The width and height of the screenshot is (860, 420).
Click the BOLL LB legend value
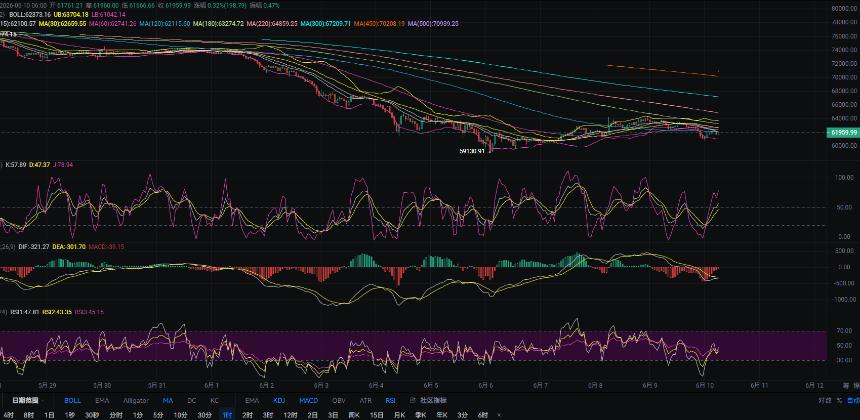tap(108, 14)
